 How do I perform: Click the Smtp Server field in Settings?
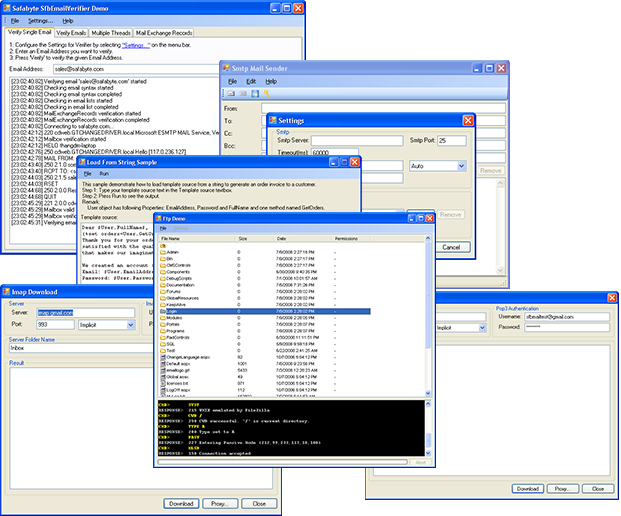pos(357,141)
